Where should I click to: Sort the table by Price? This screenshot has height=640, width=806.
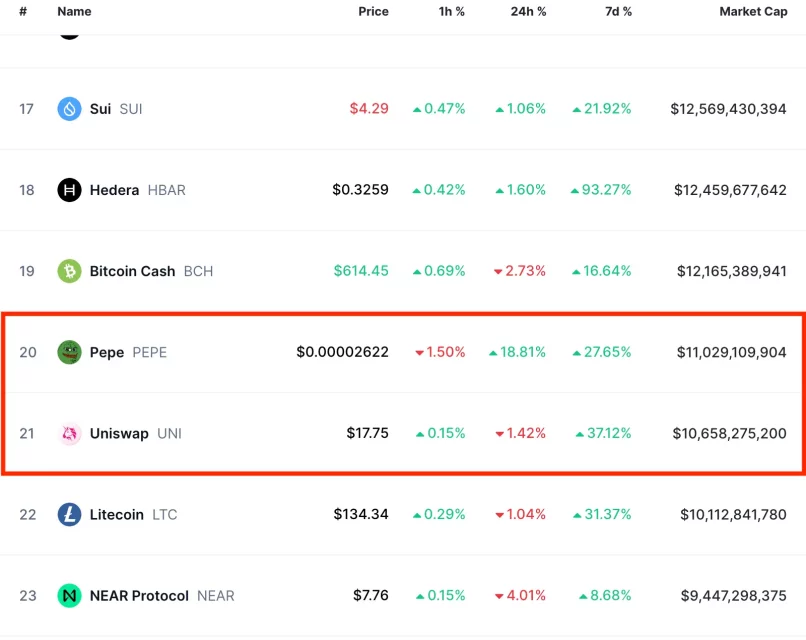pos(373,12)
